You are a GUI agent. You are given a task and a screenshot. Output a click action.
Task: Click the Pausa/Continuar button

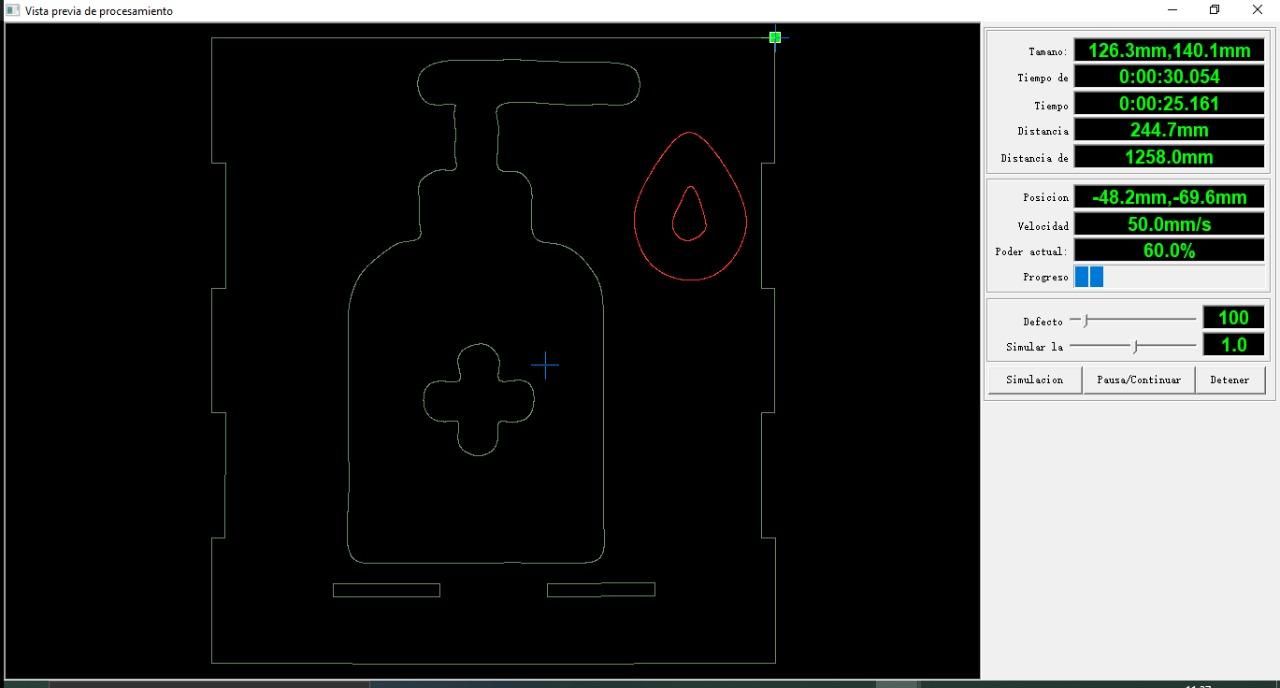[1139, 380]
